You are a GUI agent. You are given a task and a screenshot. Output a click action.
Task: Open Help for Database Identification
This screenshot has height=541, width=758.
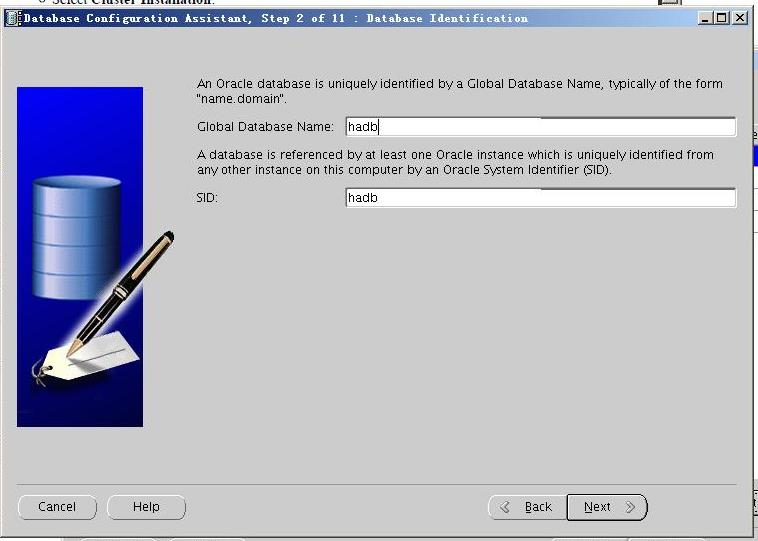pyautogui.click(x=146, y=507)
